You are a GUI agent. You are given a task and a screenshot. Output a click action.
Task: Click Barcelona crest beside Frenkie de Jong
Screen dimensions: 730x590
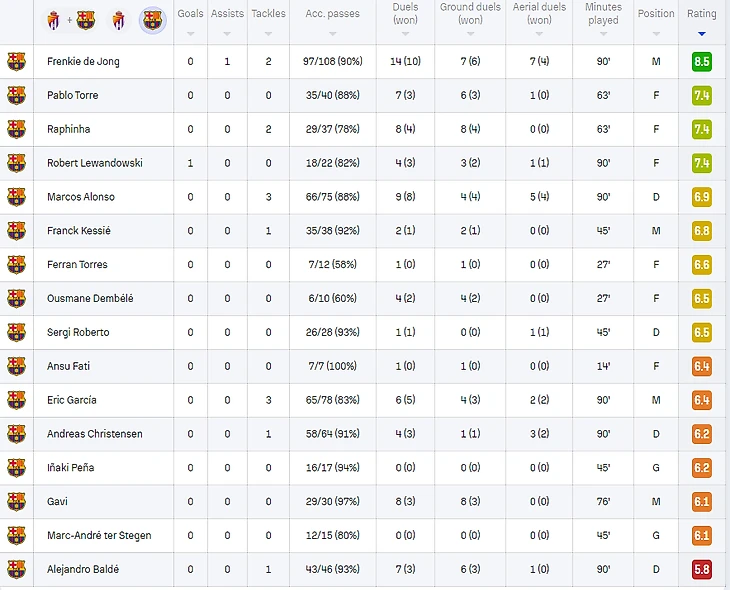click(16, 62)
